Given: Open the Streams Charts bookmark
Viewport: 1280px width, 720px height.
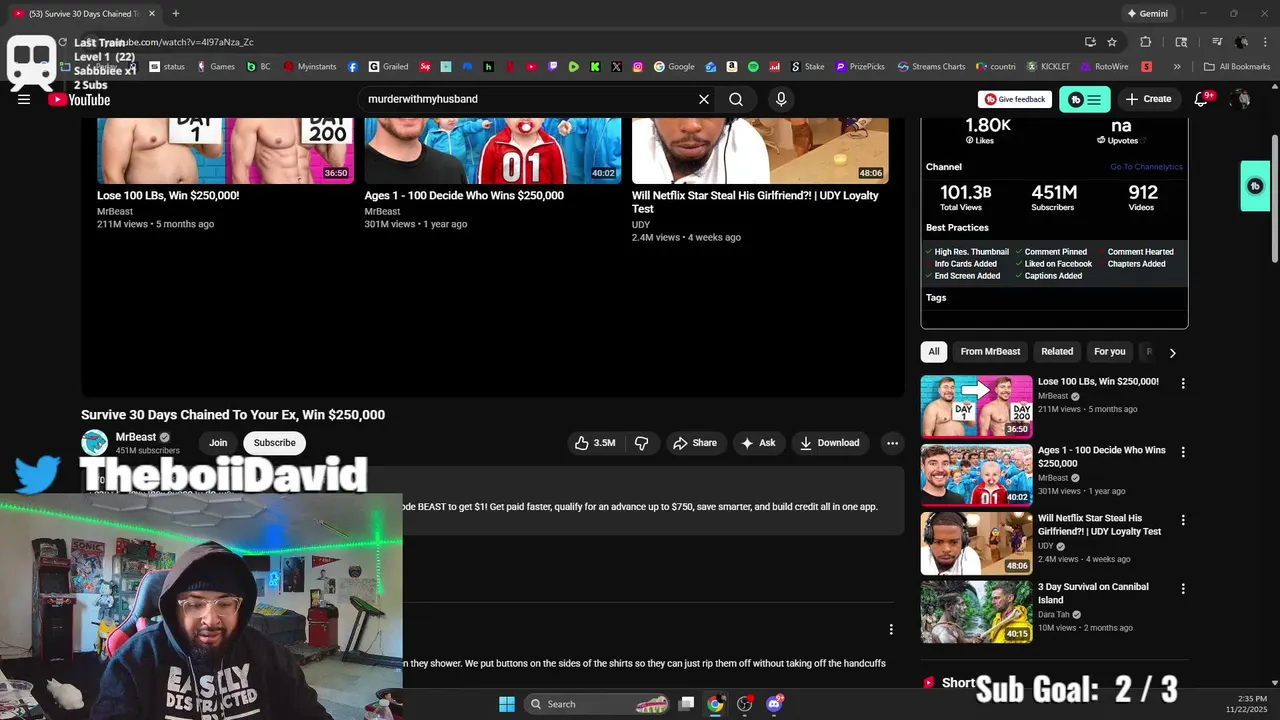Looking at the screenshot, I should [x=931, y=67].
